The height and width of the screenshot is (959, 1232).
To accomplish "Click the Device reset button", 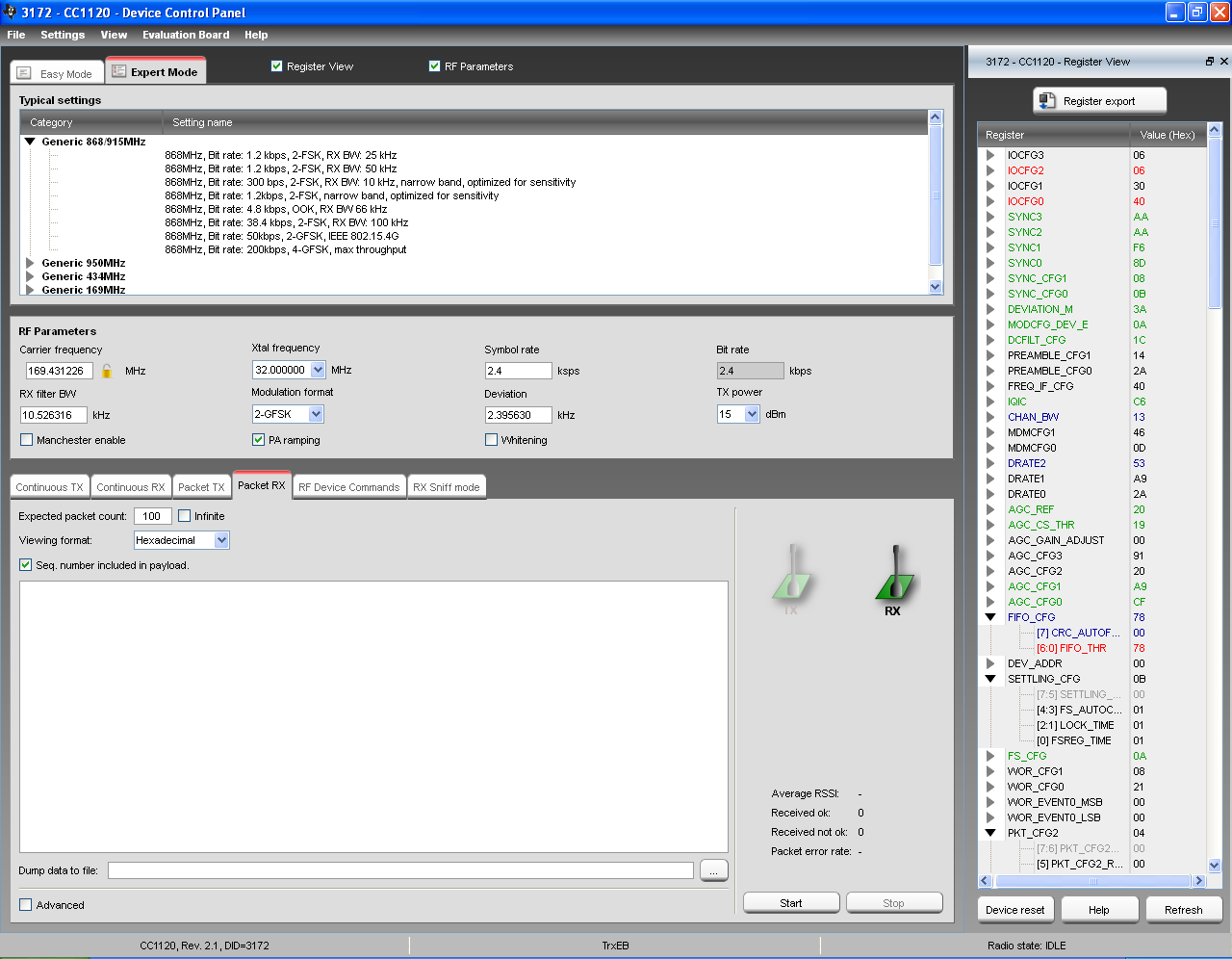I will point(1015,910).
